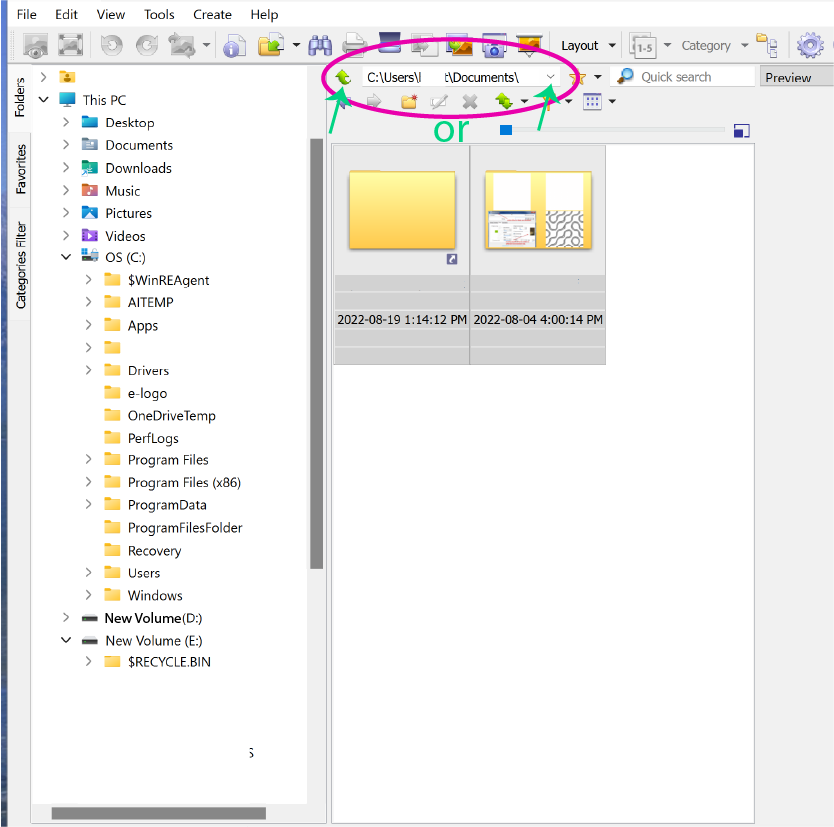Select the Downloads folder in tree

tap(138, 168)
